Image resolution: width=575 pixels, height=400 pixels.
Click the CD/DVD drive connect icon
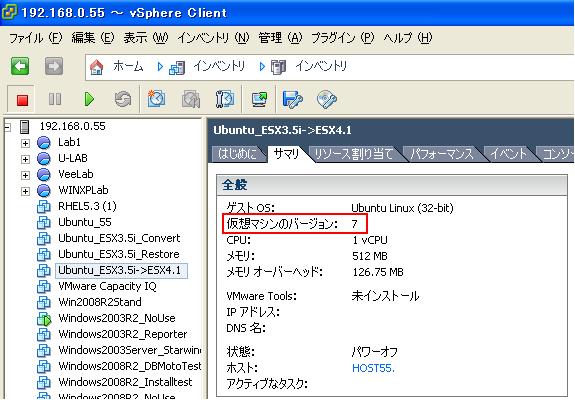tap(326, 99)
